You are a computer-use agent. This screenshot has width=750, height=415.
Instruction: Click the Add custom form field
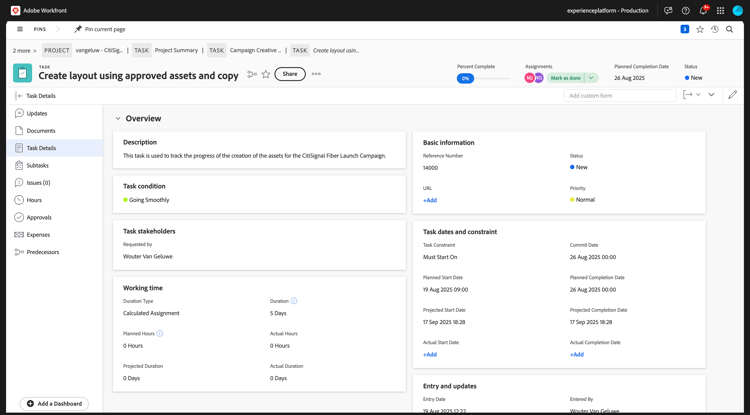620,95
